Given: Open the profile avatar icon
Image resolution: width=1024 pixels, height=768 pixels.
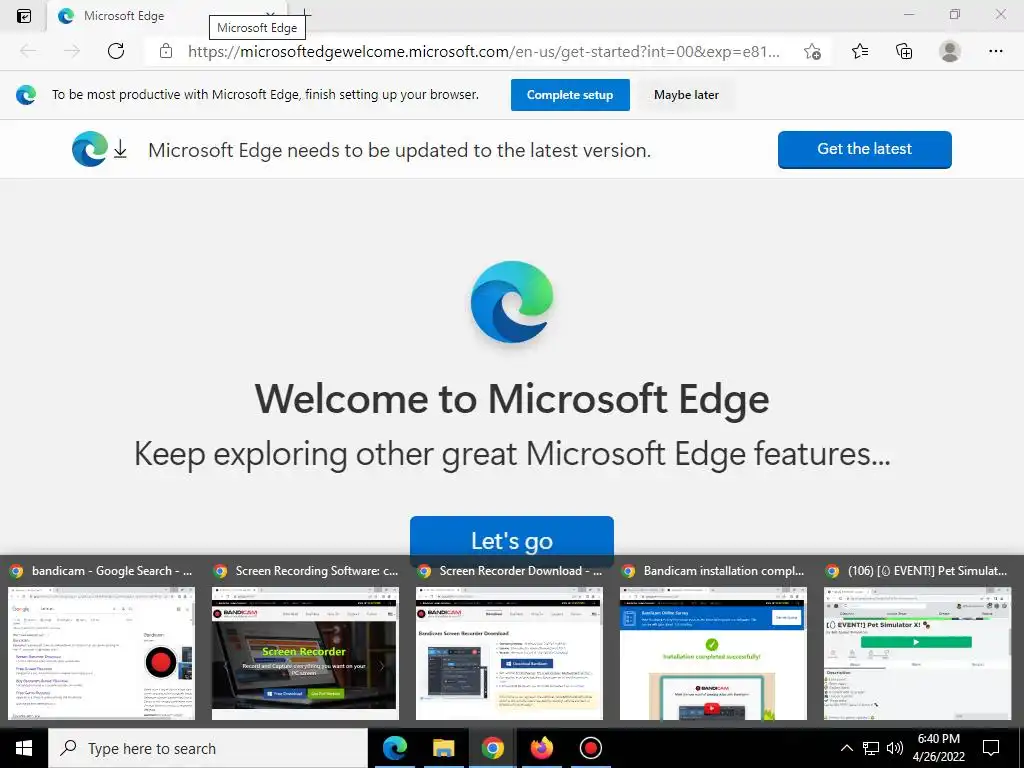Looking at the screenshot, I should (x=950, y=51).
